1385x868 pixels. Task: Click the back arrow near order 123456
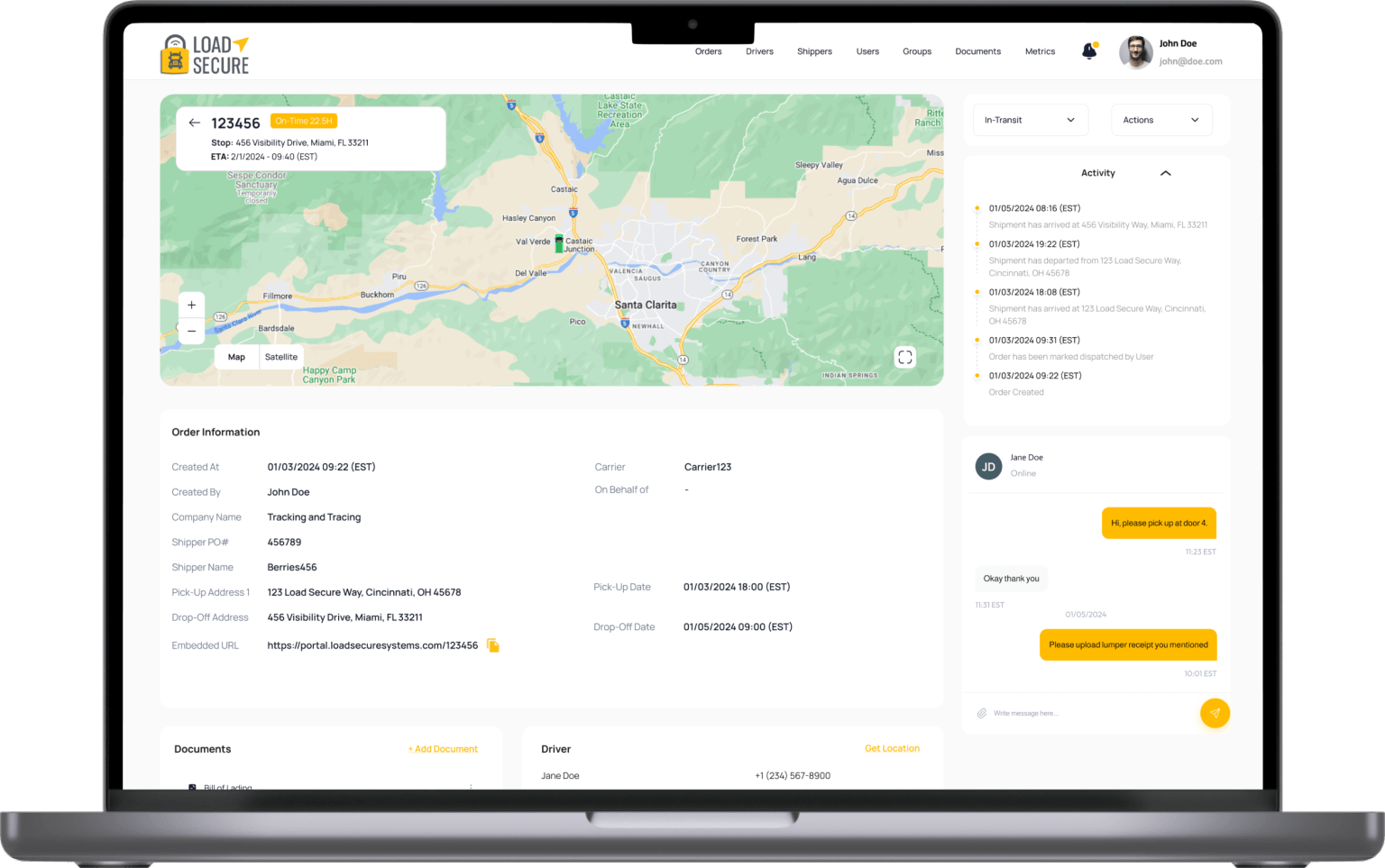pos(195,123)
